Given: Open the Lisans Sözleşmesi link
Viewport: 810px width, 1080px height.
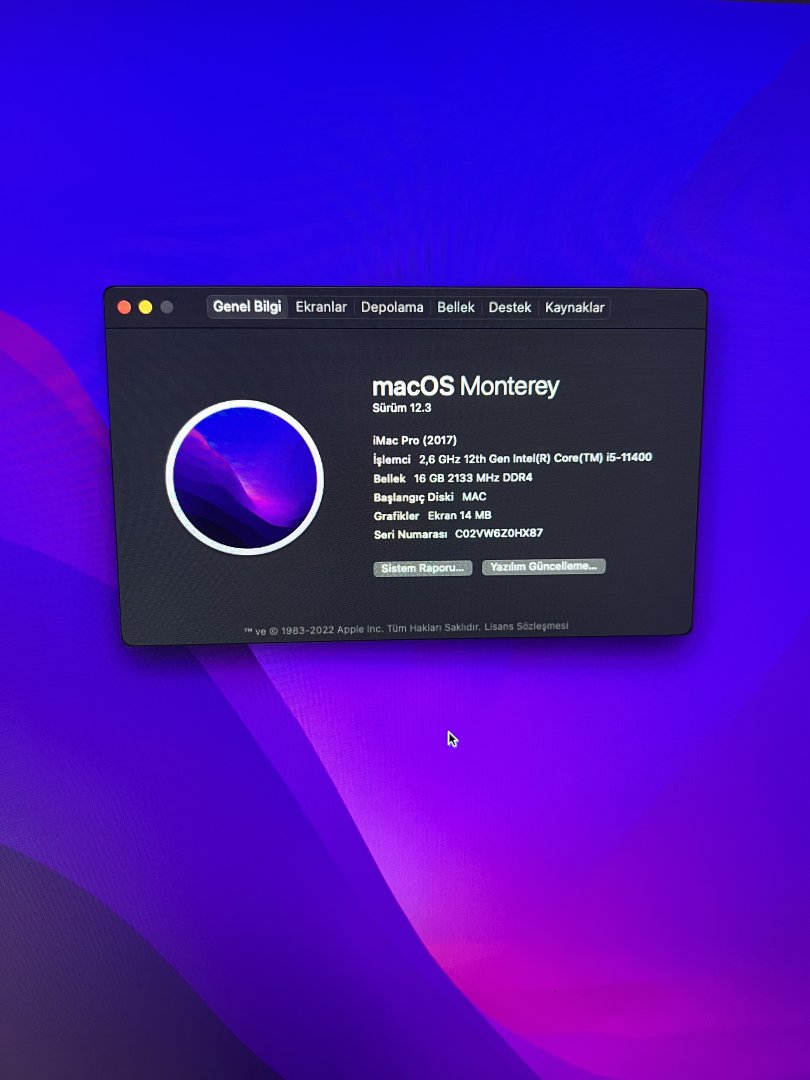Looking at the screenshot, I should pyautogui.click(x=526, y=626).
